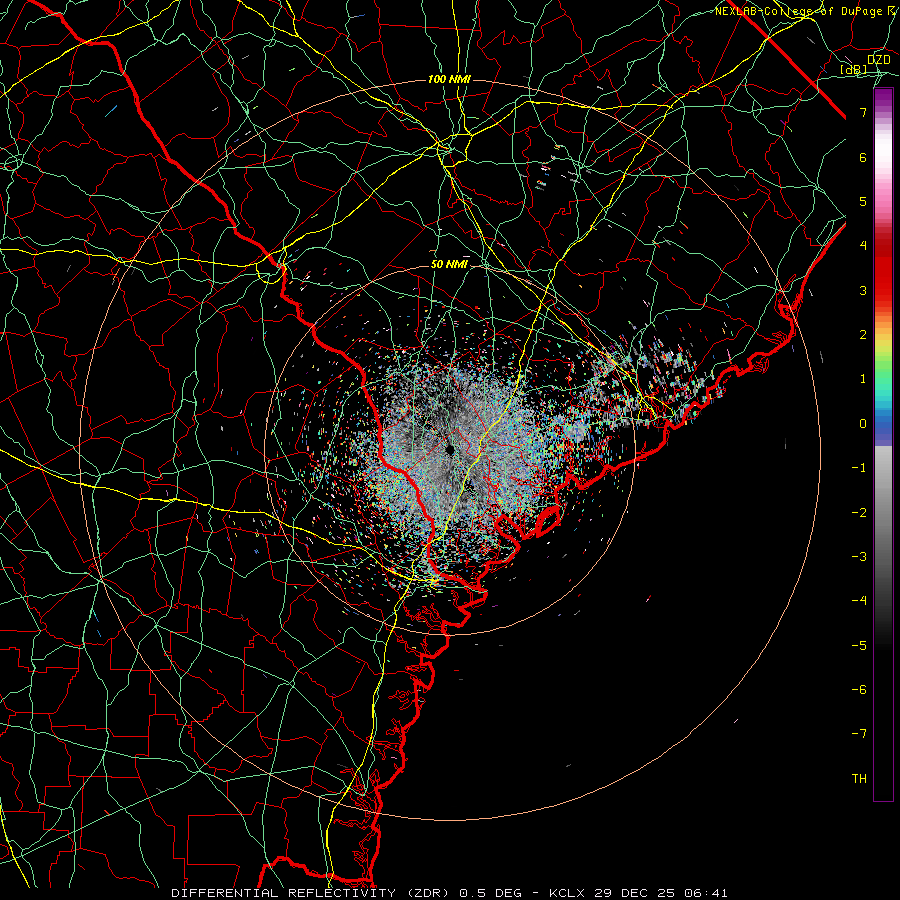Click the legend value "-6"
The height and width of the screenshot is (900, 900).
(x=859, y=690)
